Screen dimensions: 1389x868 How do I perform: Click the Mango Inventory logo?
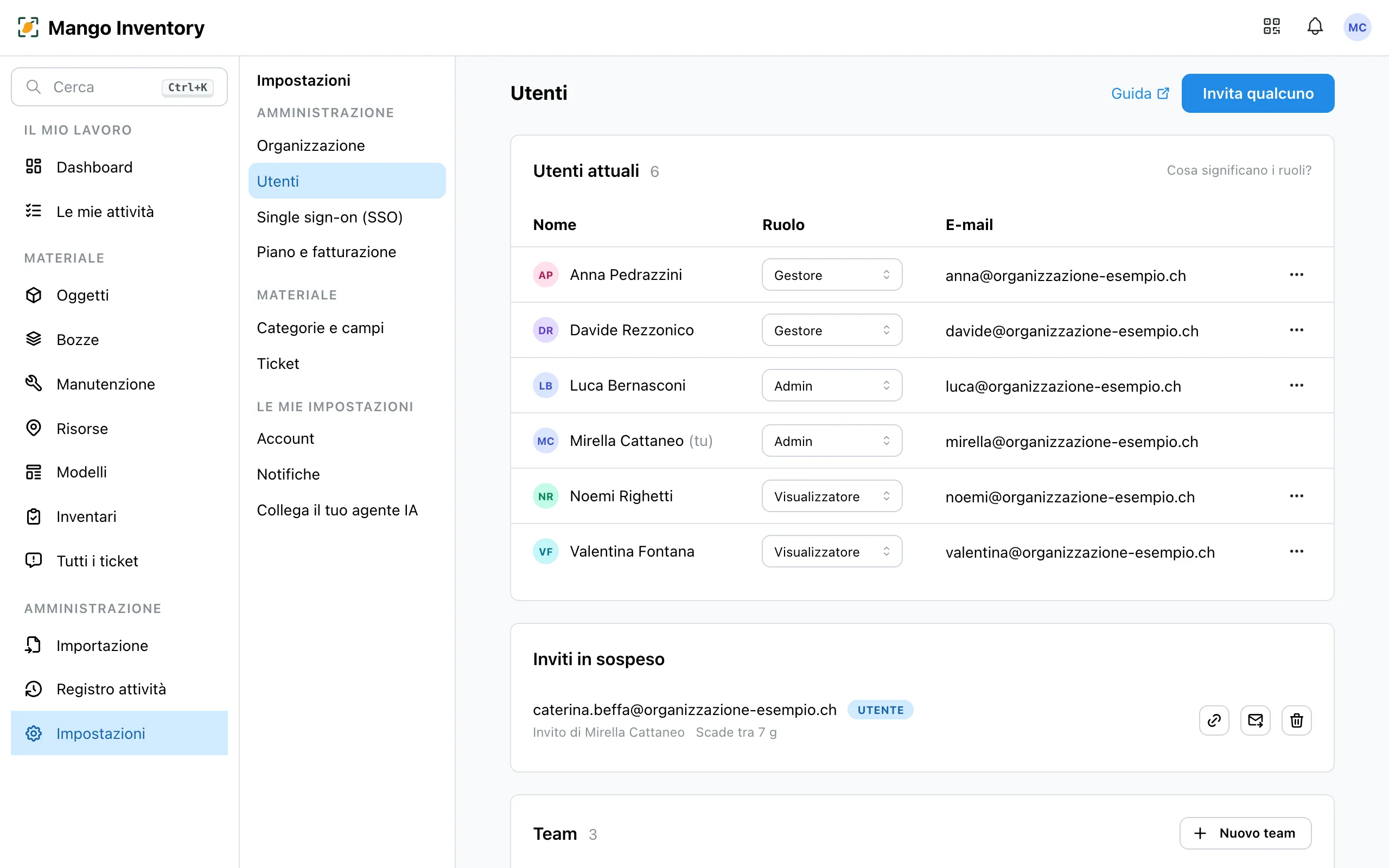(x=111, y=27)
